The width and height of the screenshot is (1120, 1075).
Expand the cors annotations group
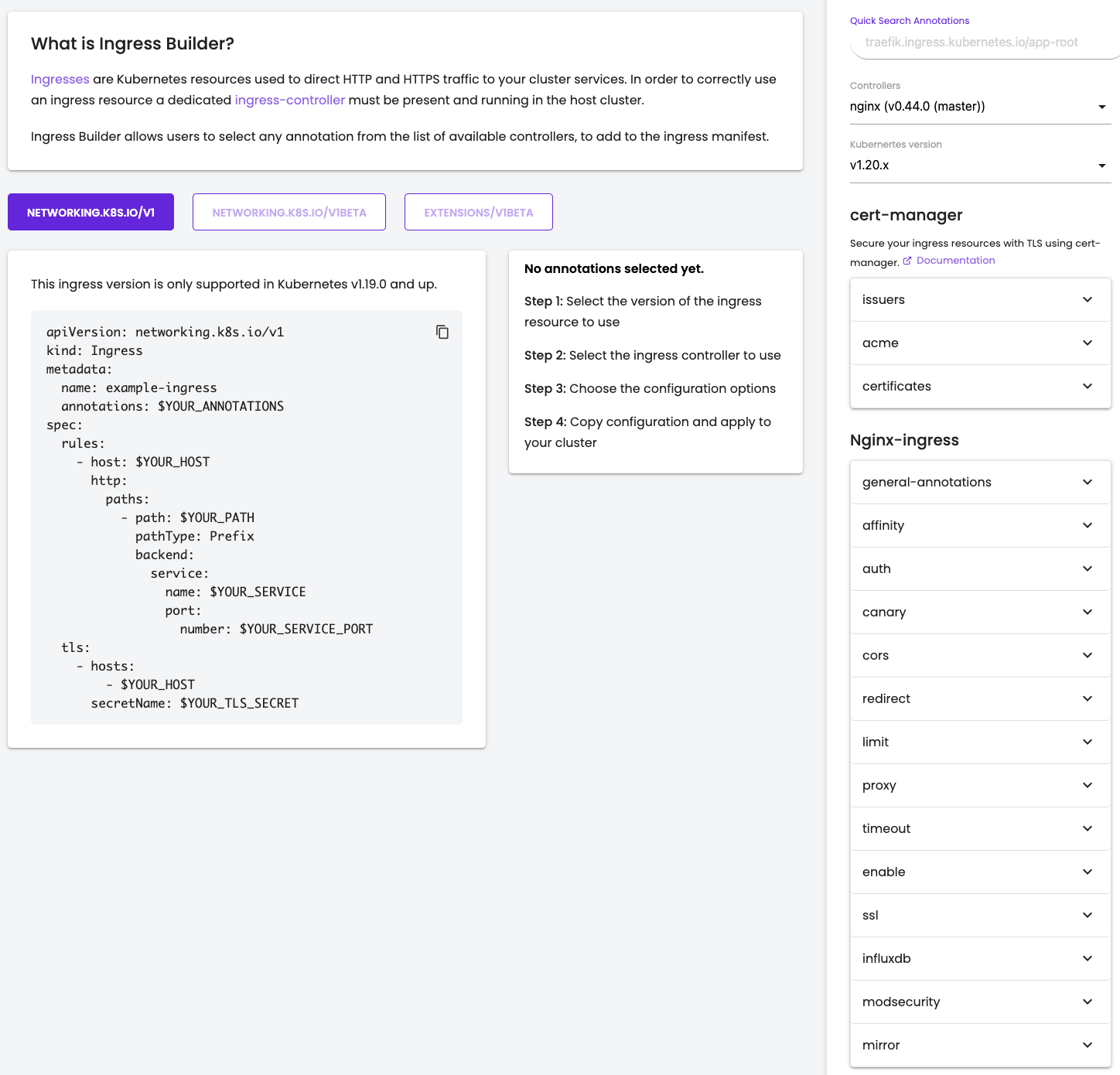point(980,656)
